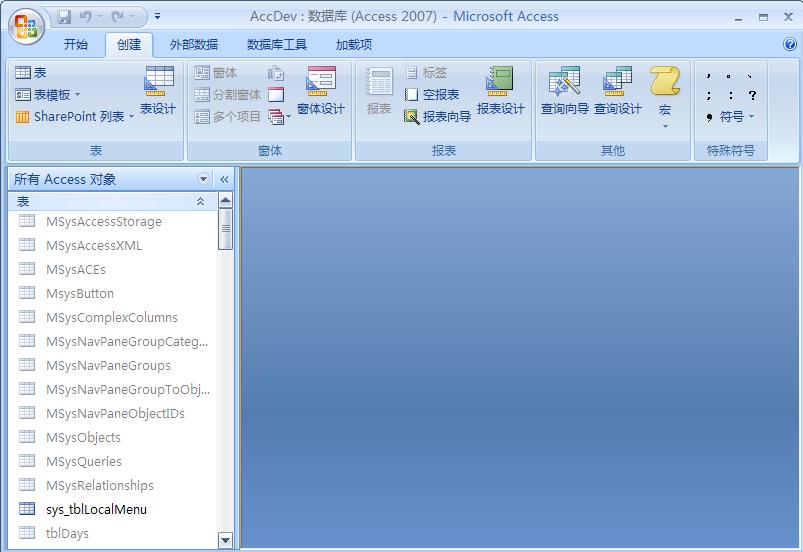Click the 多个项目 button

click(228, 117)
